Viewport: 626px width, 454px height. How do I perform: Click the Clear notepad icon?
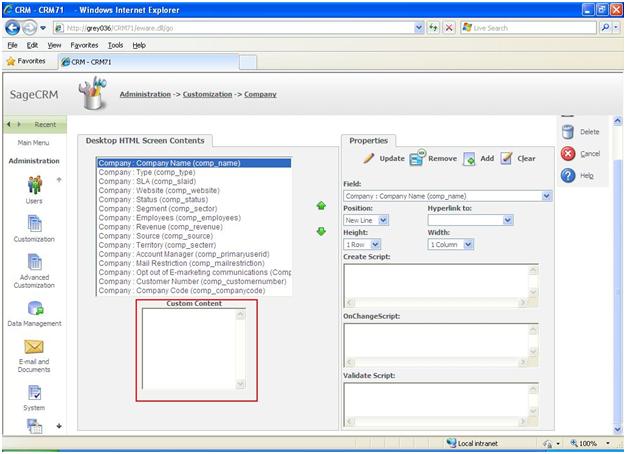click(x=506, y=159)
